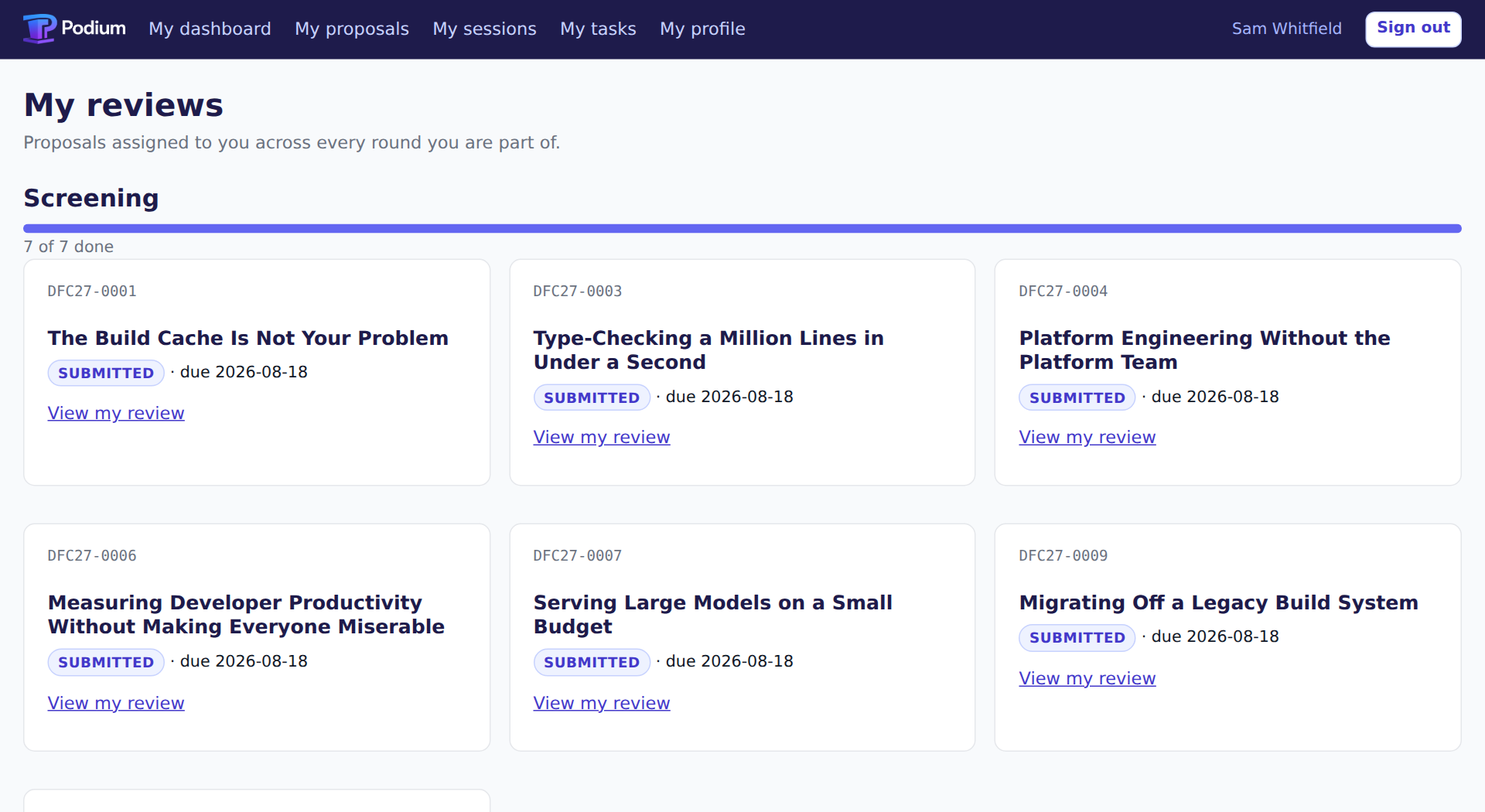Click the SUBMITTED badge on DFC27-0003 card
This screenshot has height=812, width=1485.
point(592,397)
